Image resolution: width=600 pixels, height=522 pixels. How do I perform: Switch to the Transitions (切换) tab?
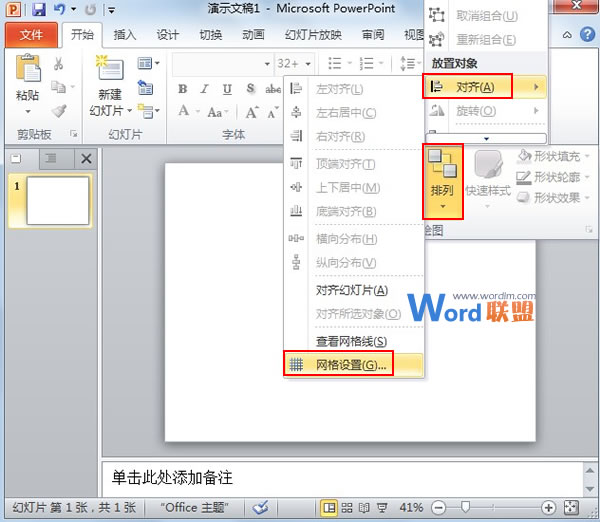pyautogui.click(x=211, y=35)
